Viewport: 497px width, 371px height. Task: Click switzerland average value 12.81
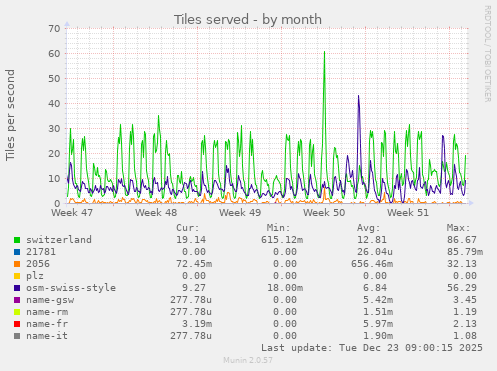[x=372, y=240]
